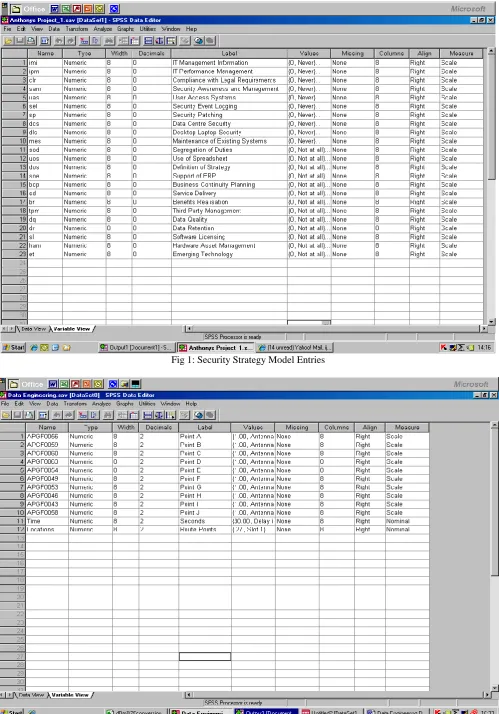Click Open File icon in Data Engineering window toolbar
The height and width of the screenshot is (714, 499).
click(x=6, y=415)
